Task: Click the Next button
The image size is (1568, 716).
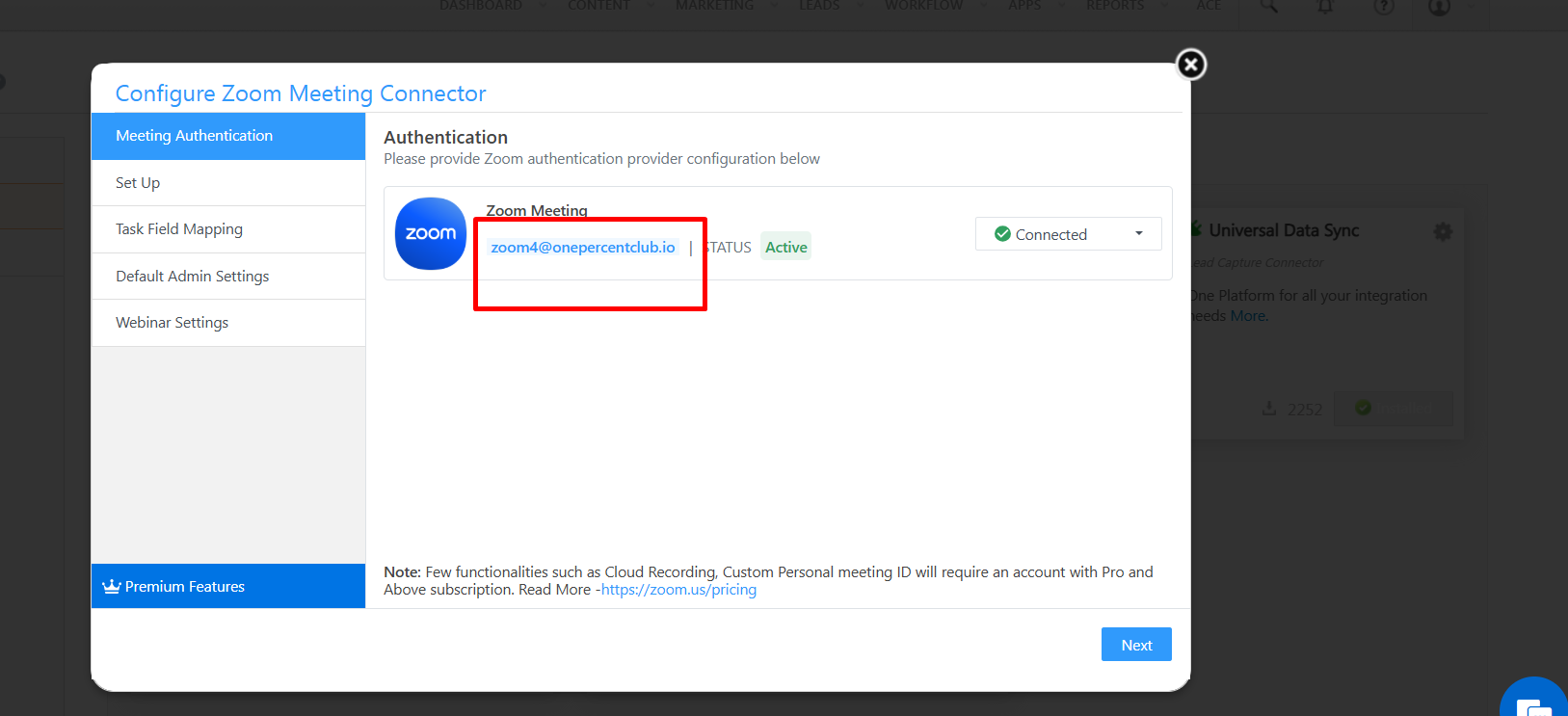Action: pos(1136,645)
